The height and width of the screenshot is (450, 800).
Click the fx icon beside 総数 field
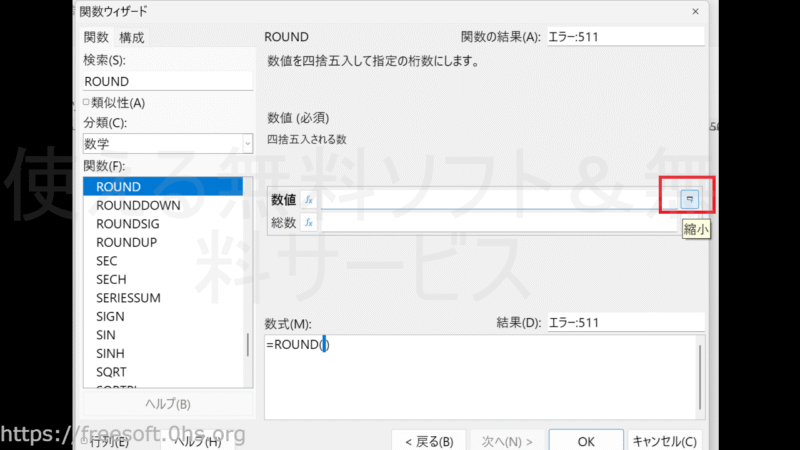pos(309,223)
